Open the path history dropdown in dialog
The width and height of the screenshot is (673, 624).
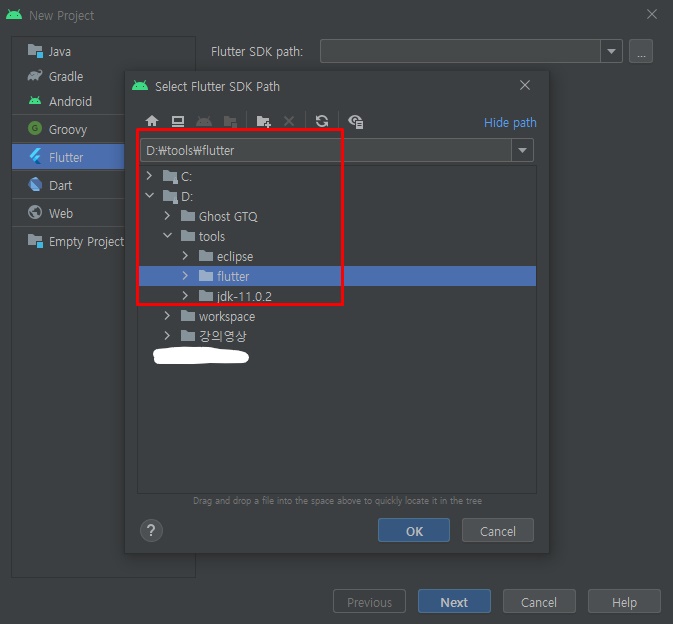pos(522,150)
